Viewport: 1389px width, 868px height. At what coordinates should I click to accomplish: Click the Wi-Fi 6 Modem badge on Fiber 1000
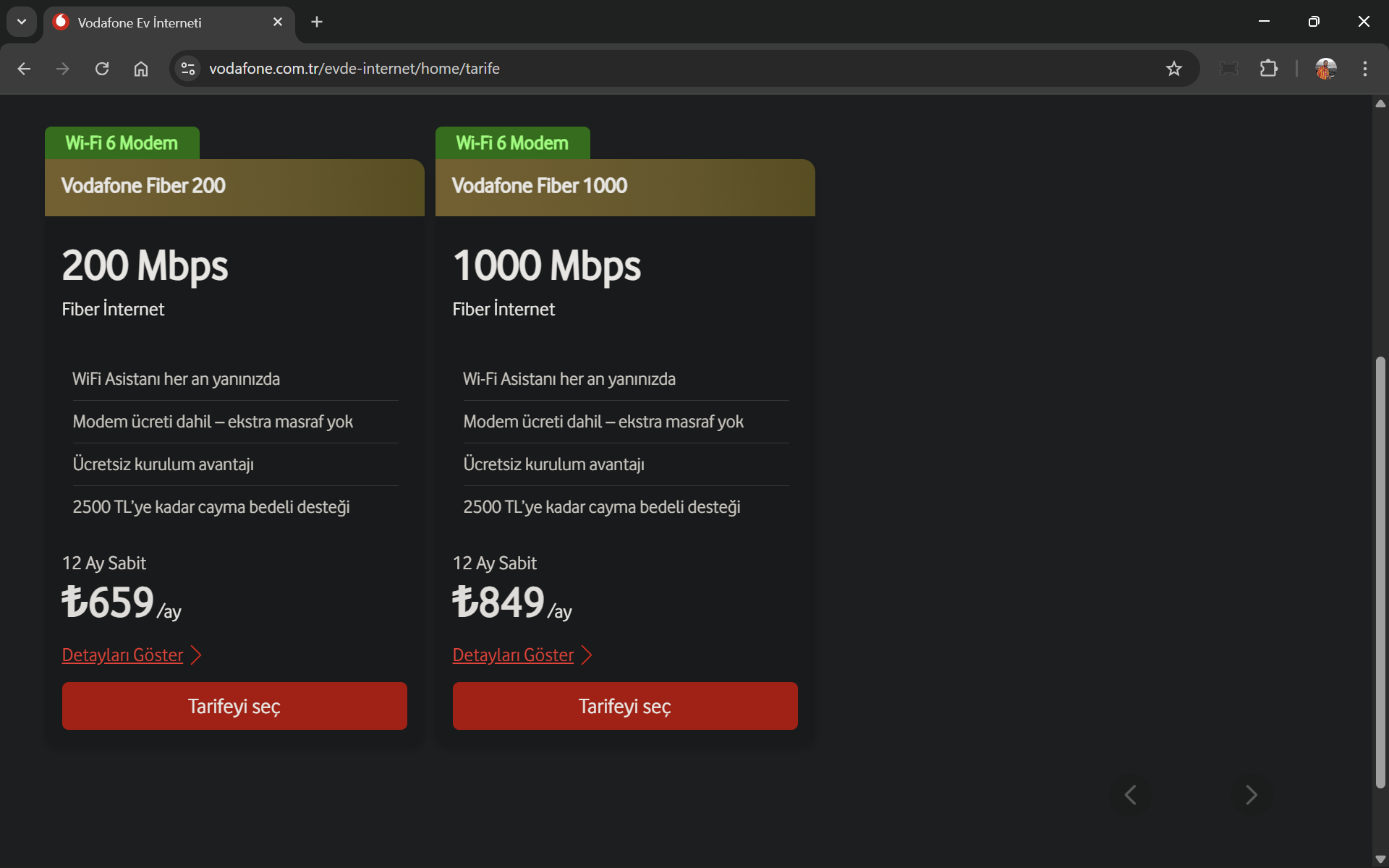point(512,143)
